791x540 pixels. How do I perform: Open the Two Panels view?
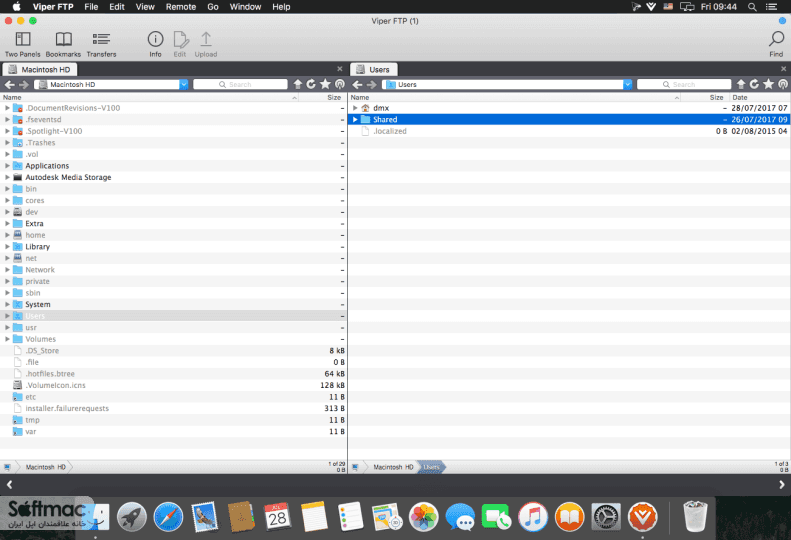23,44
